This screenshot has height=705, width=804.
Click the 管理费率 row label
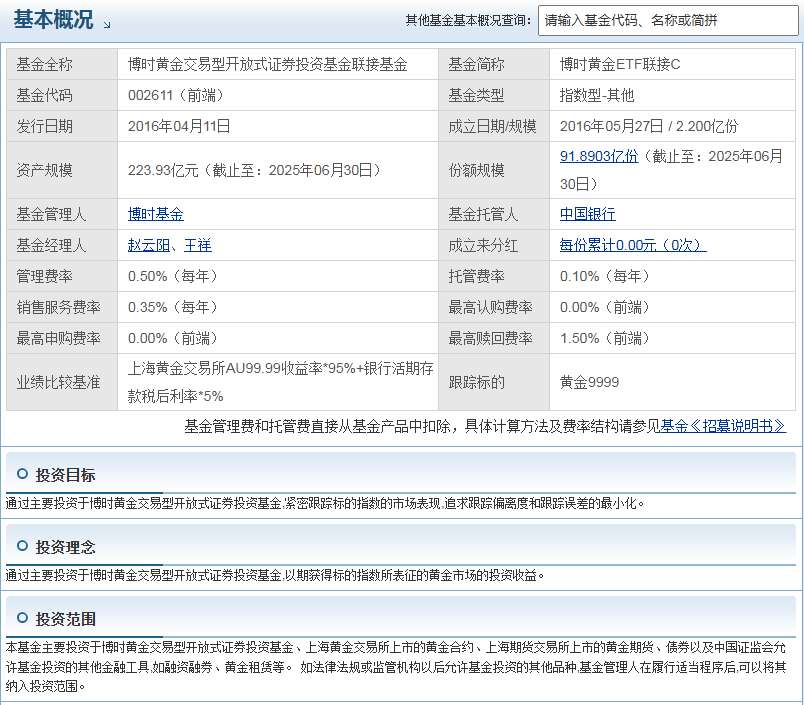pos(45,277)
